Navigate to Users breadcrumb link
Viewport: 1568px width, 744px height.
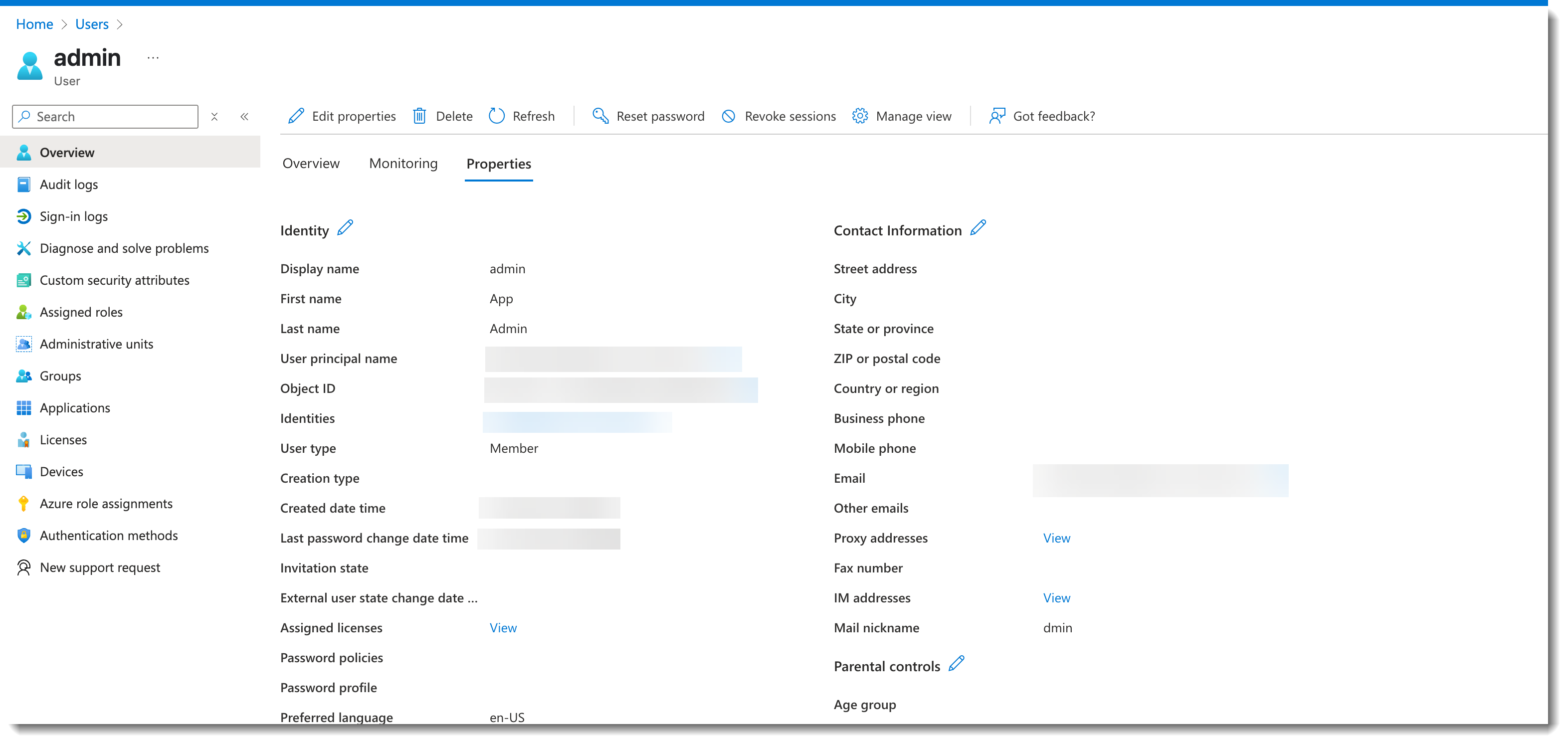[x=92, y=24]
